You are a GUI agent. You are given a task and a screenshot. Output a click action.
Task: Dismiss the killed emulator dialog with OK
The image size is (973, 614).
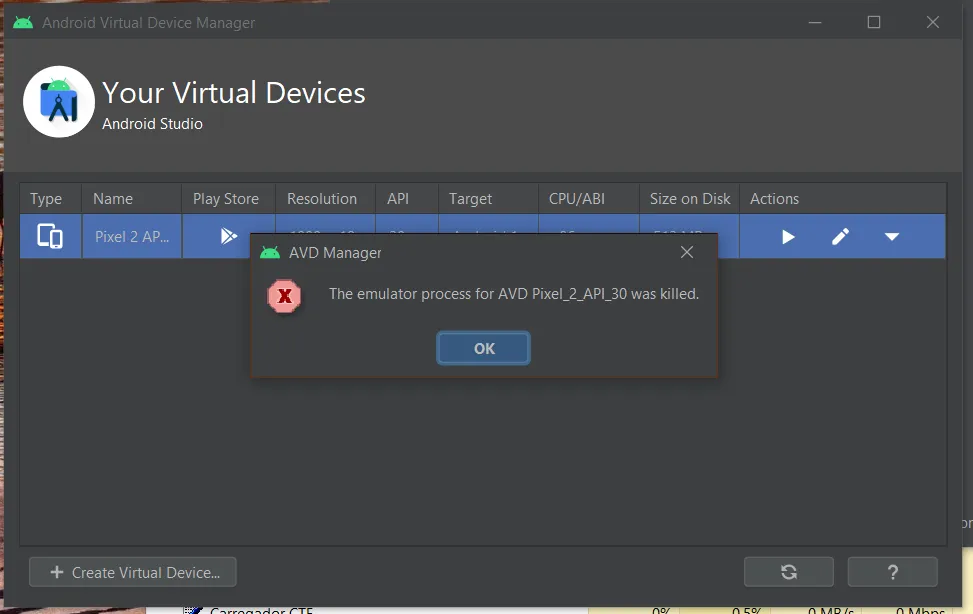point(483,348)
